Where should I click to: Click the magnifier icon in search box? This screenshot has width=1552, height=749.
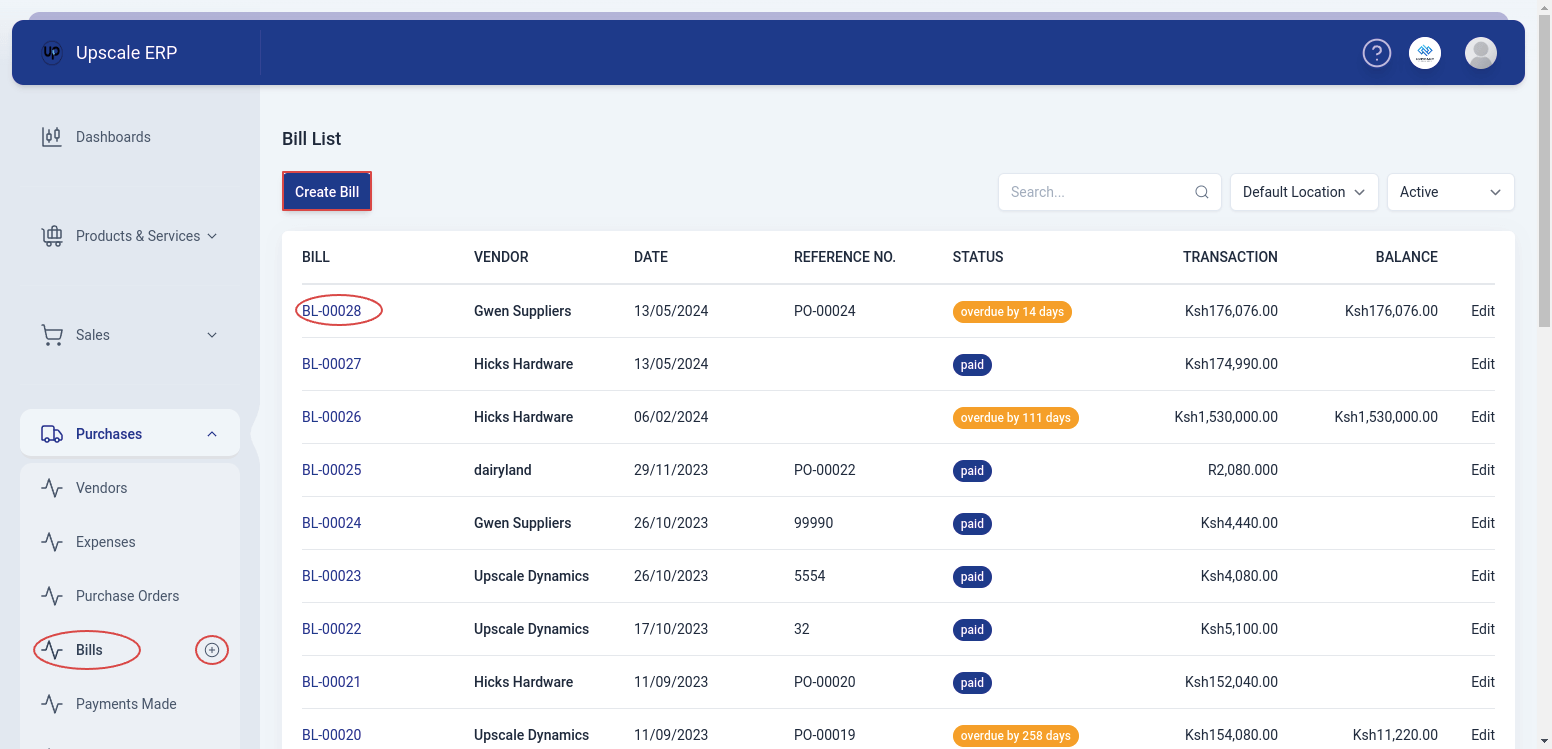coord(1202,192)
